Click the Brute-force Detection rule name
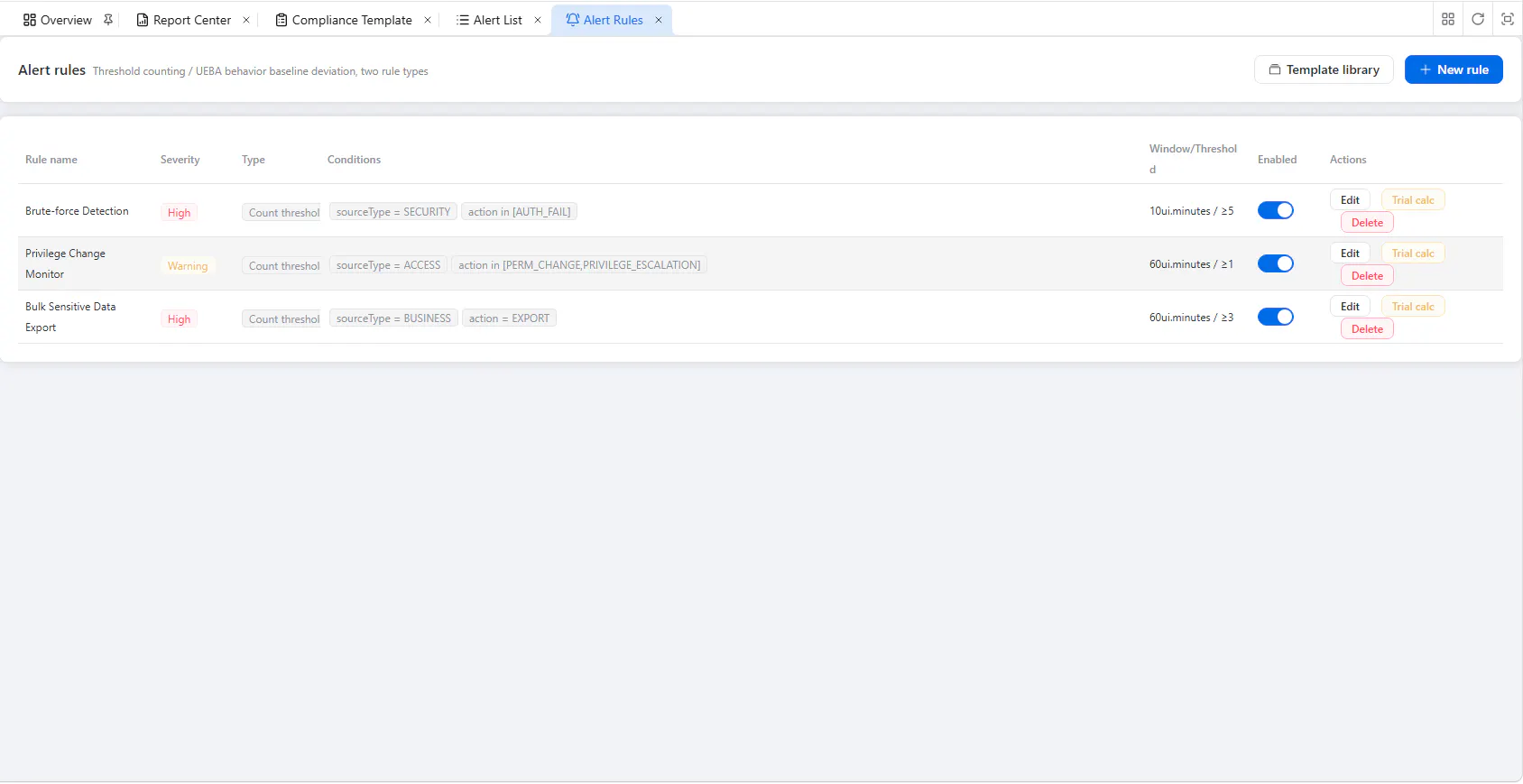 pos(77,211)
